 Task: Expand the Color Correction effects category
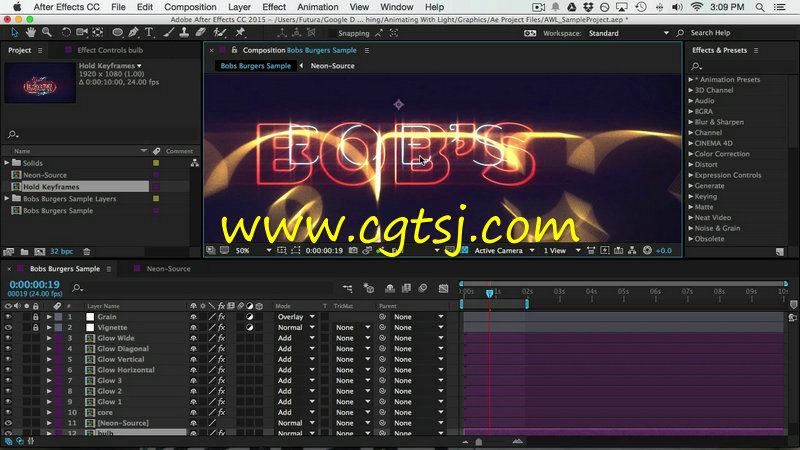pos(691,154)
